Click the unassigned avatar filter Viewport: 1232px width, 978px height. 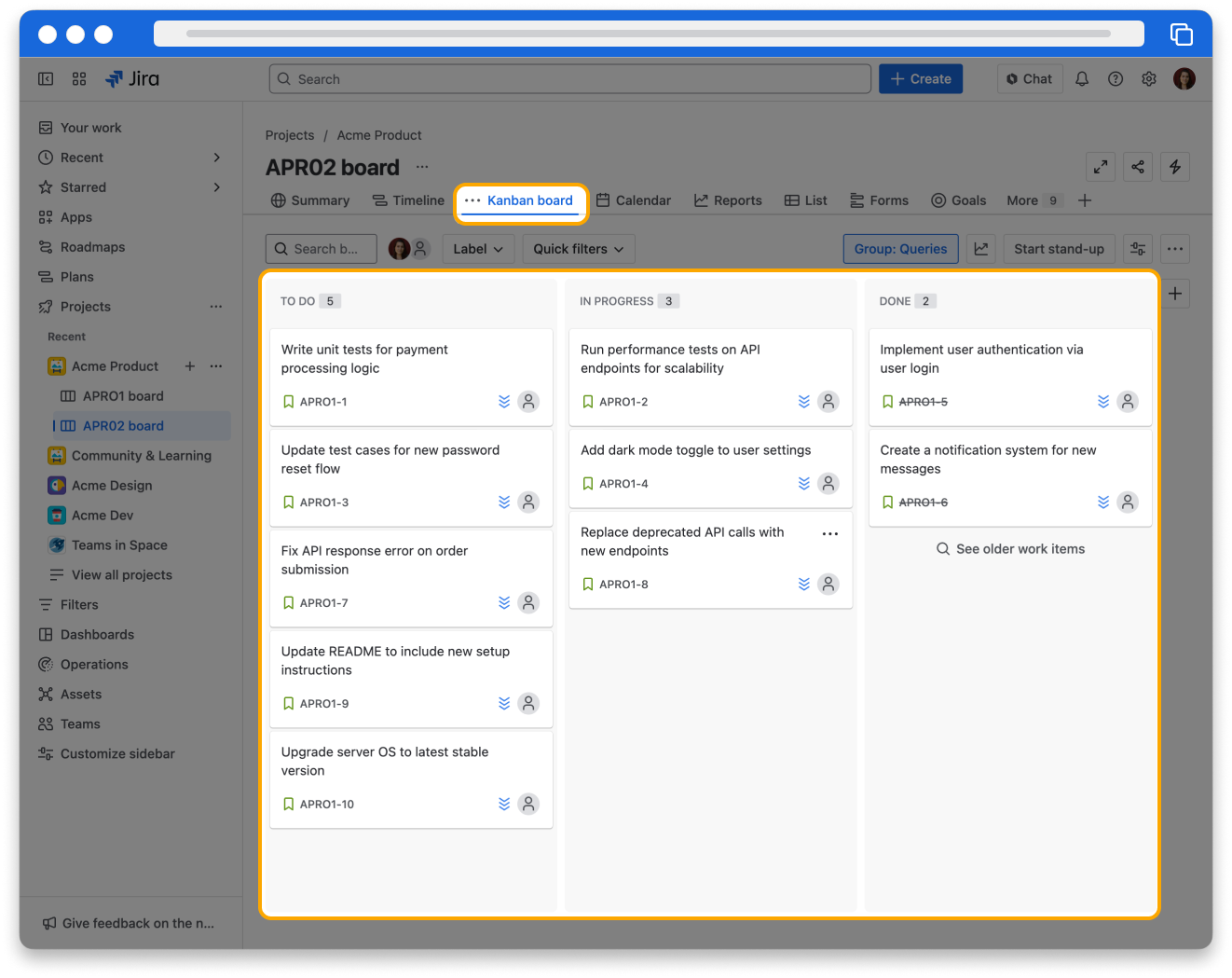tap(421, 249)
